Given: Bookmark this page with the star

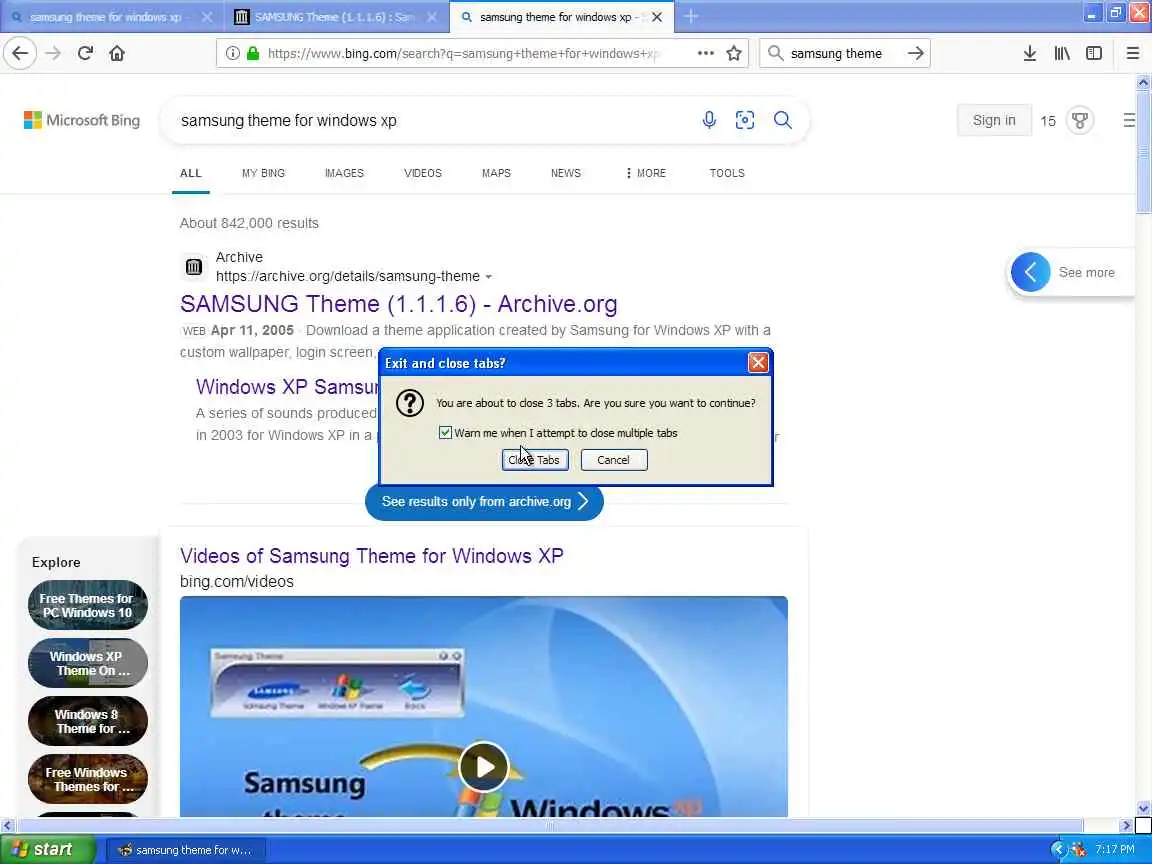Looking at the screenshot, I should click(x=733, y=53).
